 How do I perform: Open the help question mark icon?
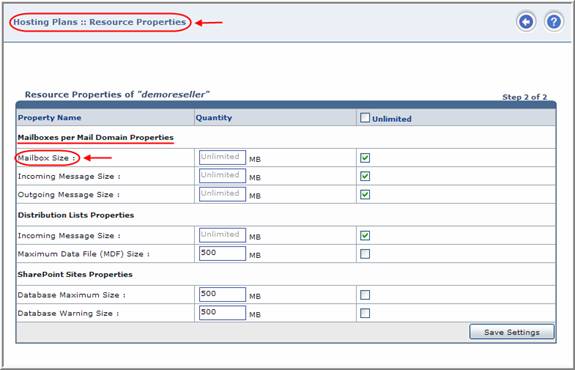pyautogui.click(x=553, y=22)
